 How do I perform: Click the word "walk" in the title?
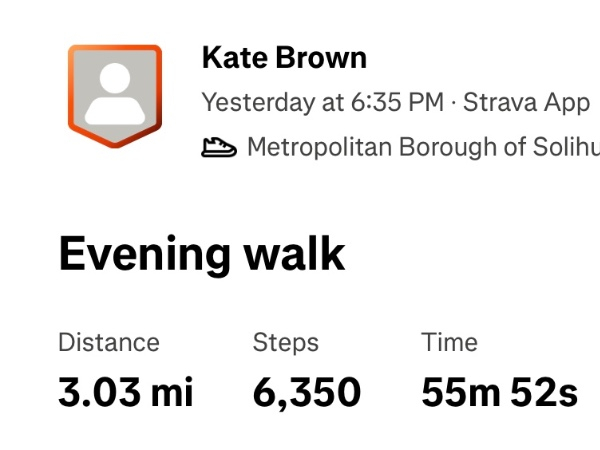[x=294, y=254]
